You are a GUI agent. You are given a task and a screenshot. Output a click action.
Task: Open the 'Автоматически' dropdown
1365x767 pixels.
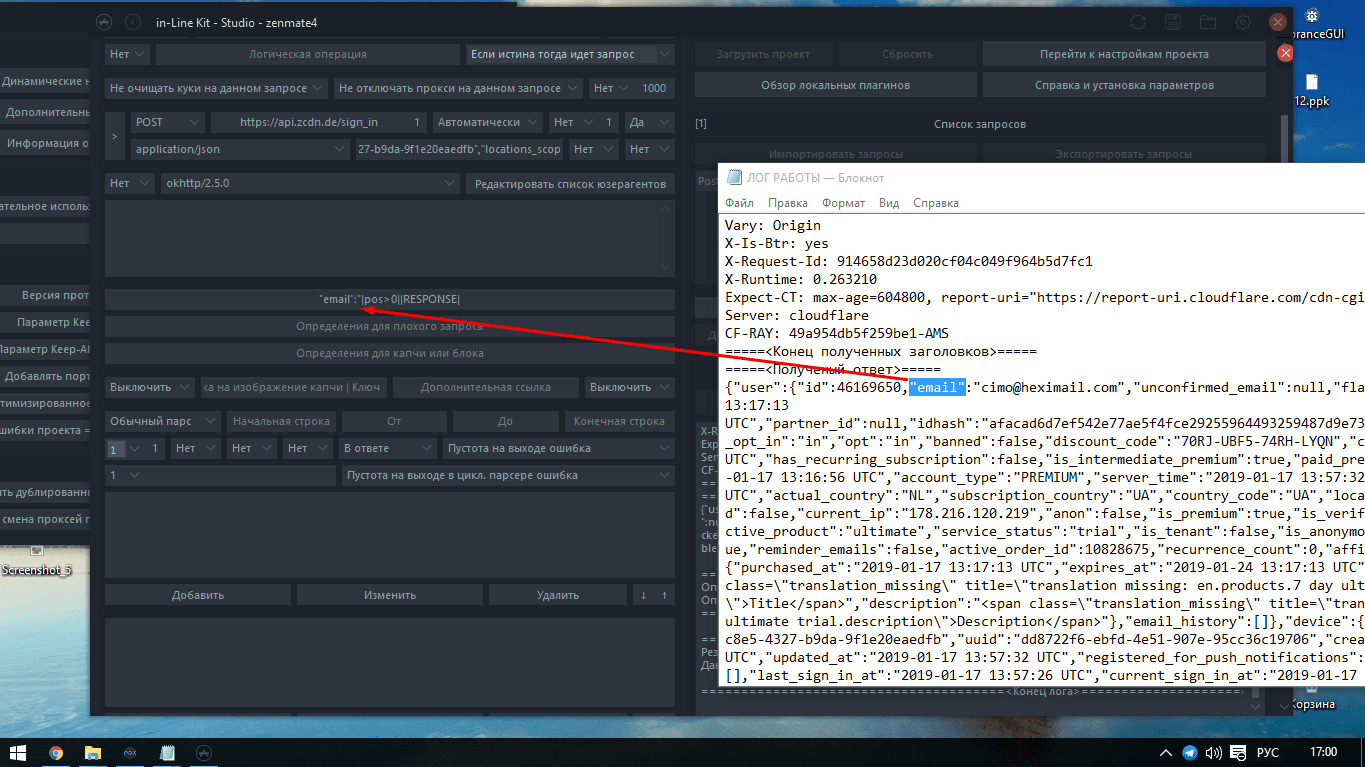click(488, 122)
